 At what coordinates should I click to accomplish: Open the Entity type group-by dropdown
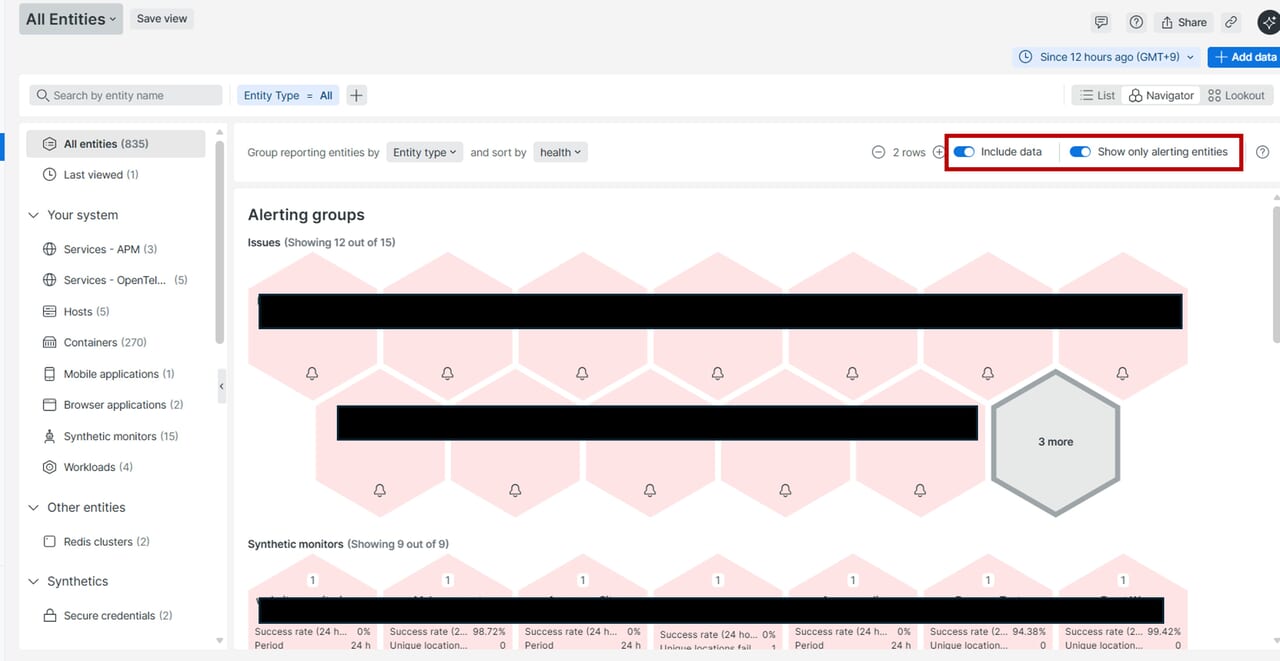pyautogui.click(x=424, y=152)
